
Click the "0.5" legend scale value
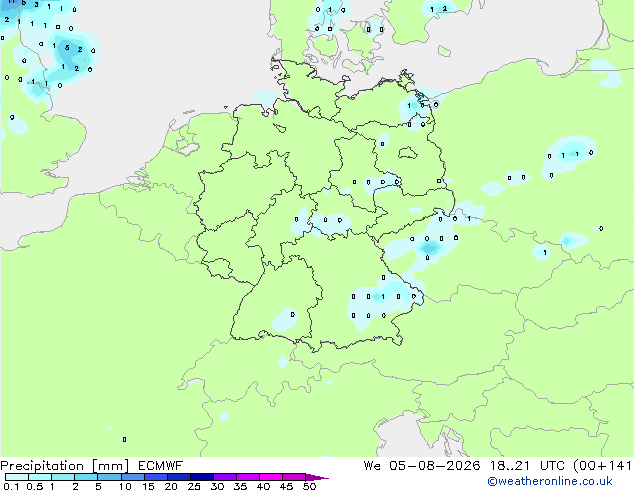(35, 486)
